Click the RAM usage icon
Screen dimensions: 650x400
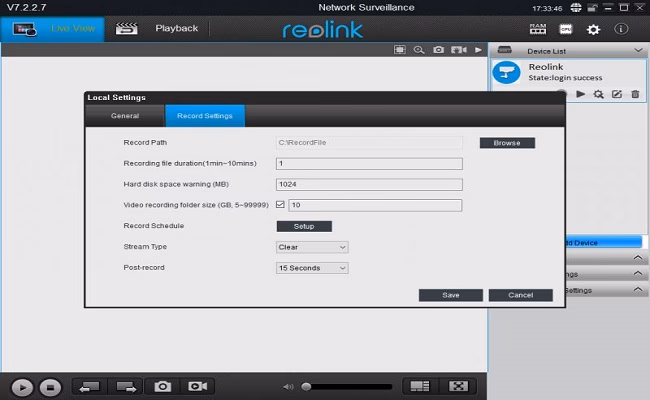tap(537, 29)
